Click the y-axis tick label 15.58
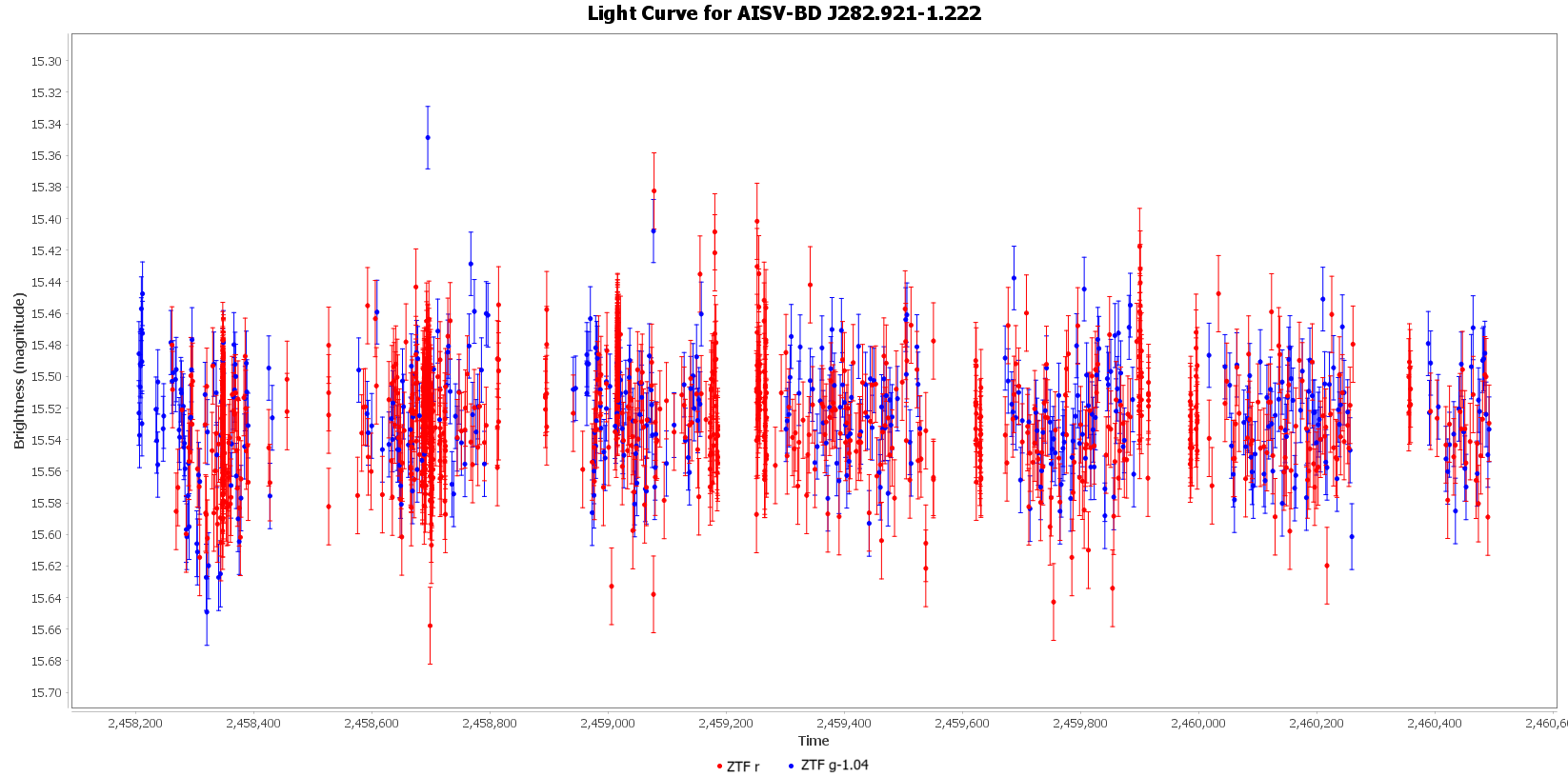The width and height of the screenshot is (1568, 777). (x=46, y=504)
